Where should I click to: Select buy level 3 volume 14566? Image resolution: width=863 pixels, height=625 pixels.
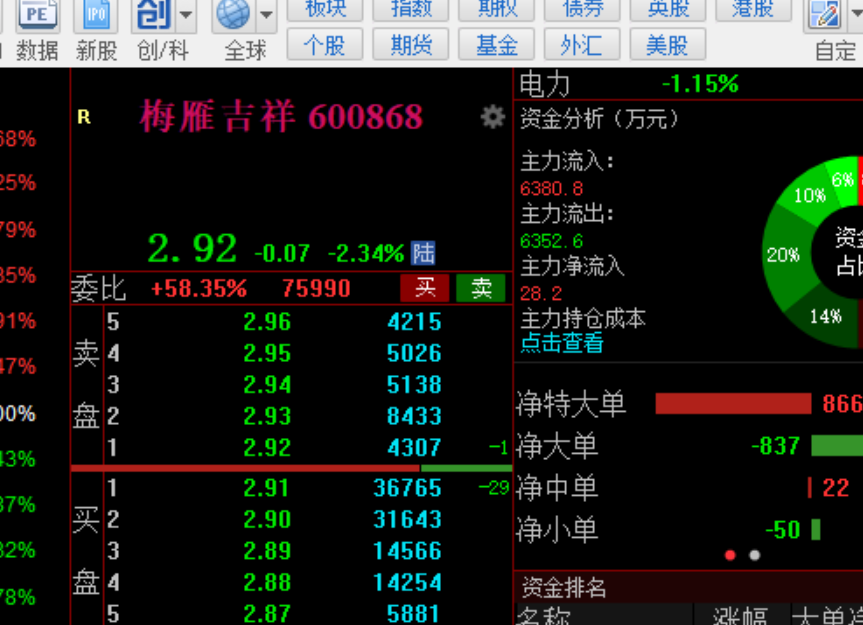point(407,551)
